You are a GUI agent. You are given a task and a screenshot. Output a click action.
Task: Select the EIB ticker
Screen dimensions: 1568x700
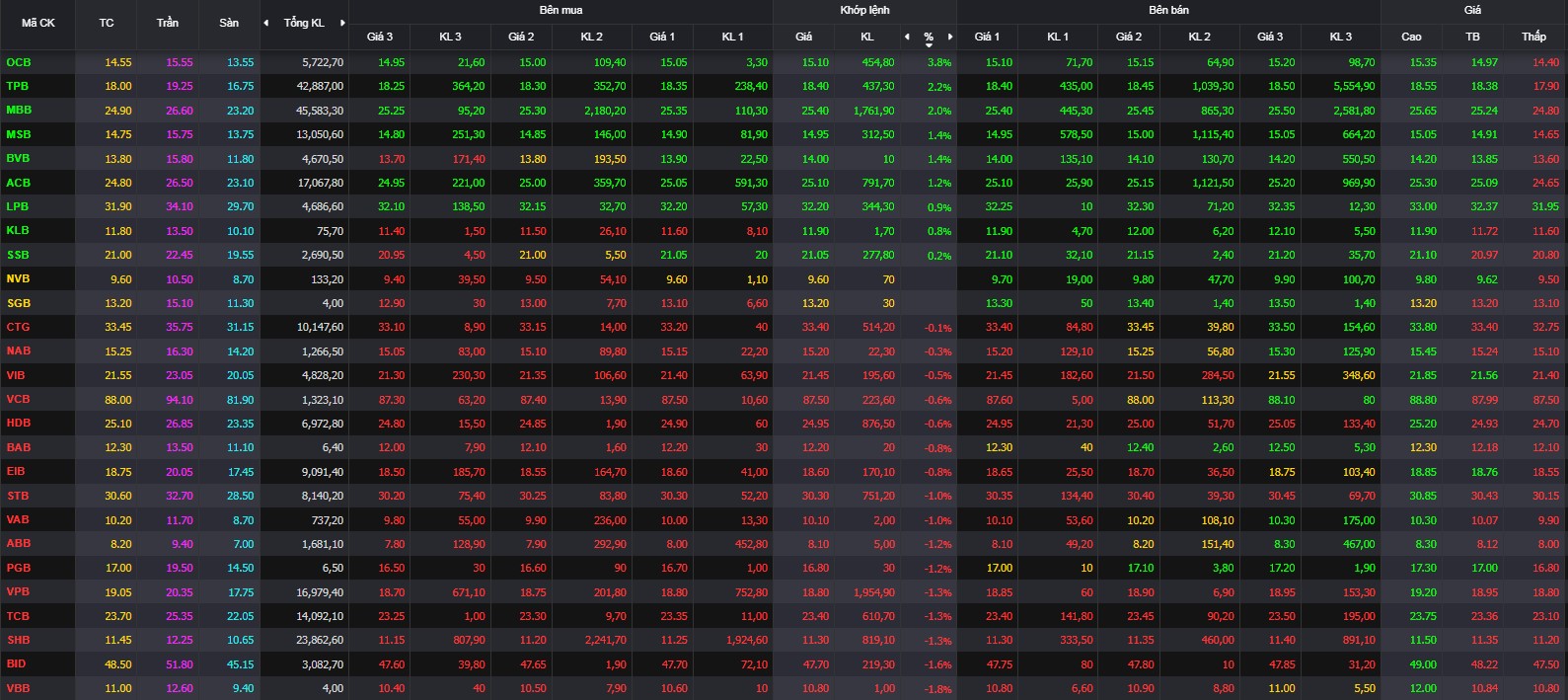(16, 471)
